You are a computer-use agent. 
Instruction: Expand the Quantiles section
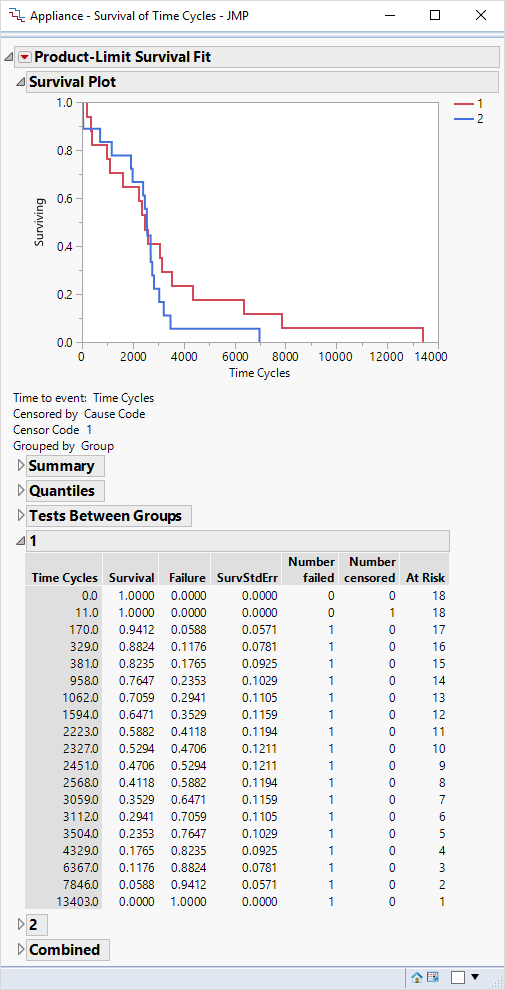[21, 491]
